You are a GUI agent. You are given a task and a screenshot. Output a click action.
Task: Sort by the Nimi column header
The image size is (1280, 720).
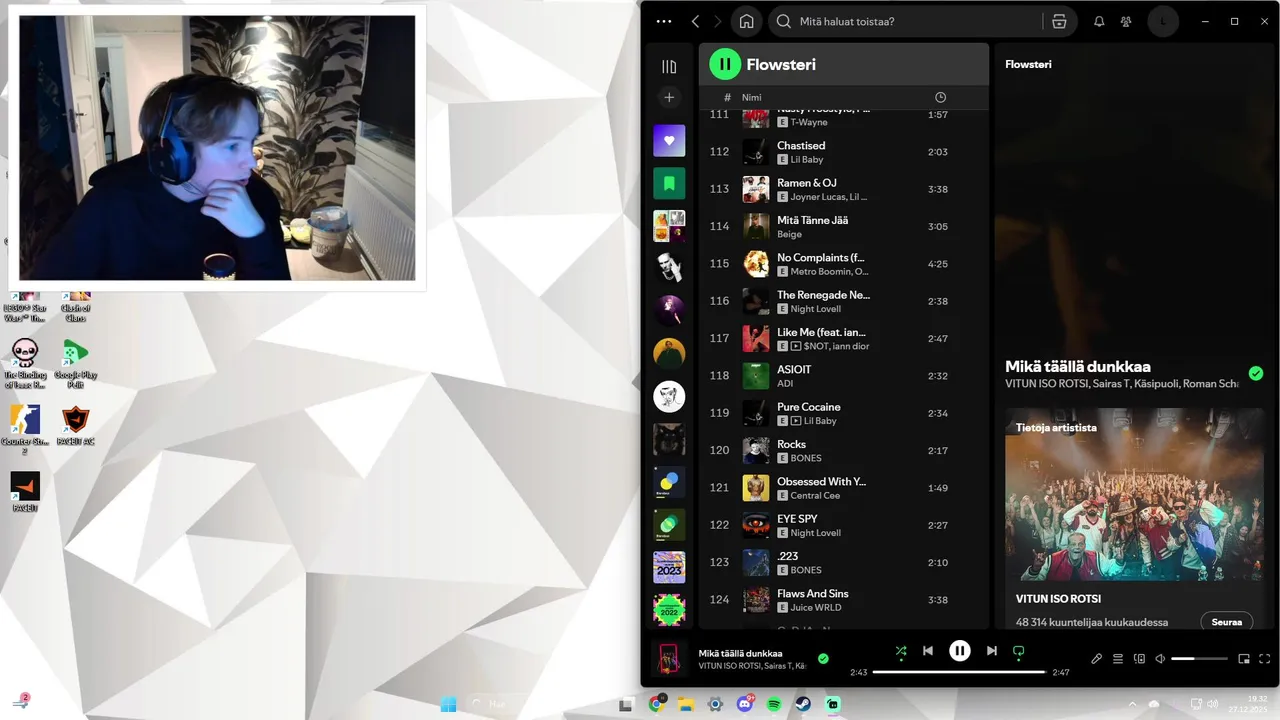tap(751, 97)
